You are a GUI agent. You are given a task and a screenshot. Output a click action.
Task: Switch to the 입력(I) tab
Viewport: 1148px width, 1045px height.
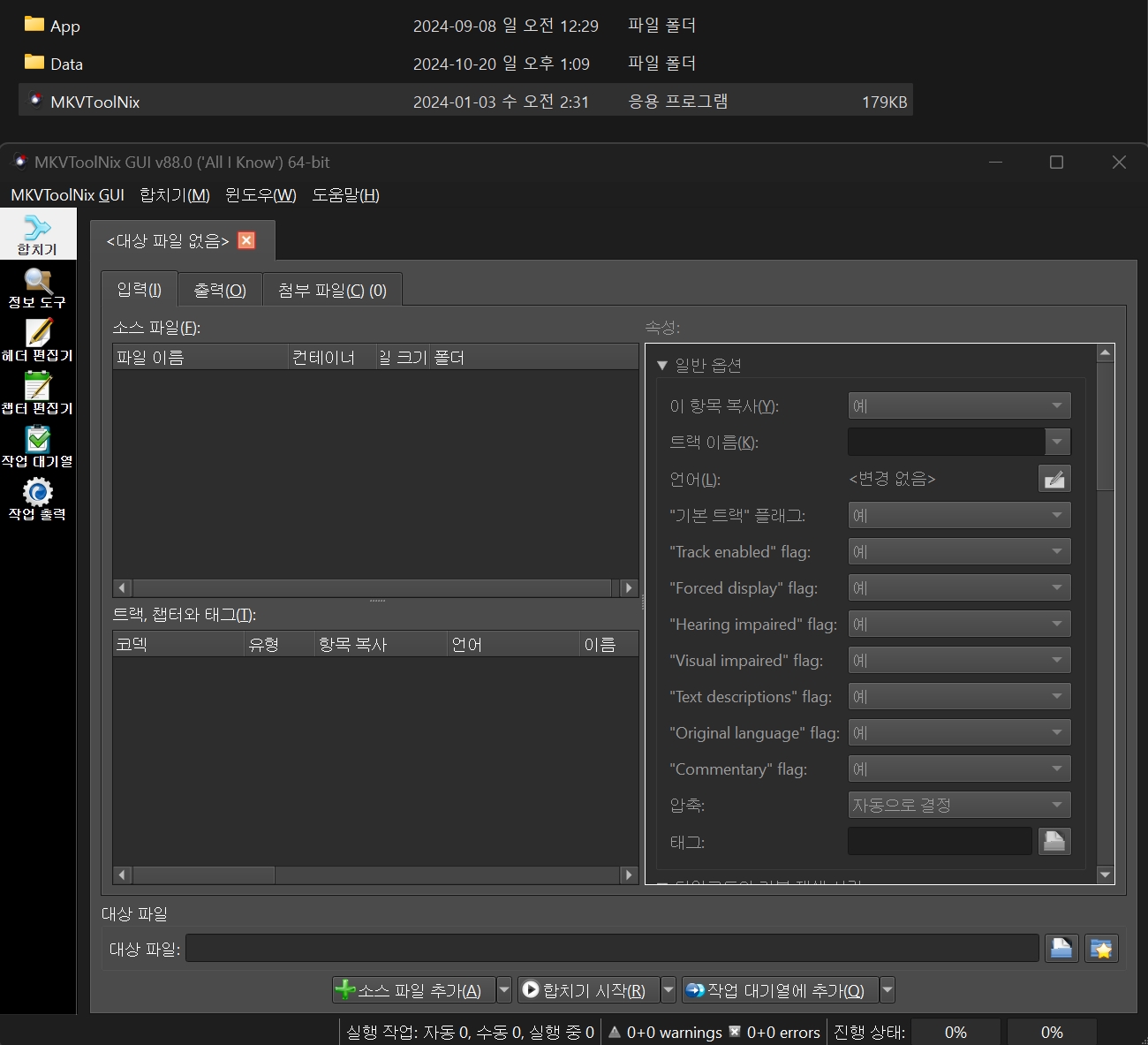point(140,289)
